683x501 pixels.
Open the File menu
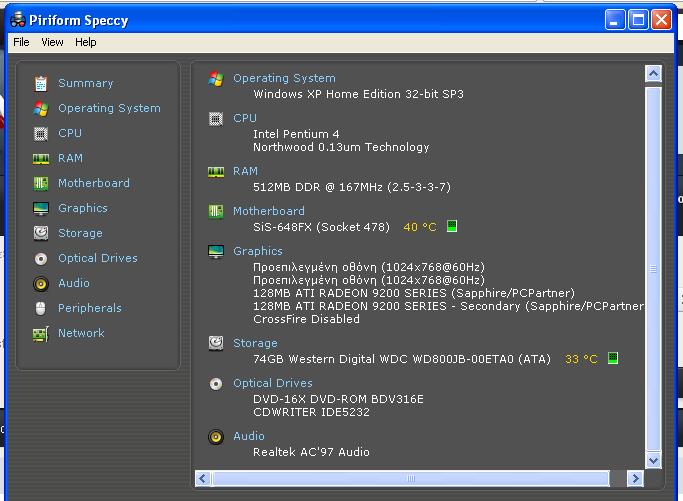pyautogui.click(x=21, y=42)
